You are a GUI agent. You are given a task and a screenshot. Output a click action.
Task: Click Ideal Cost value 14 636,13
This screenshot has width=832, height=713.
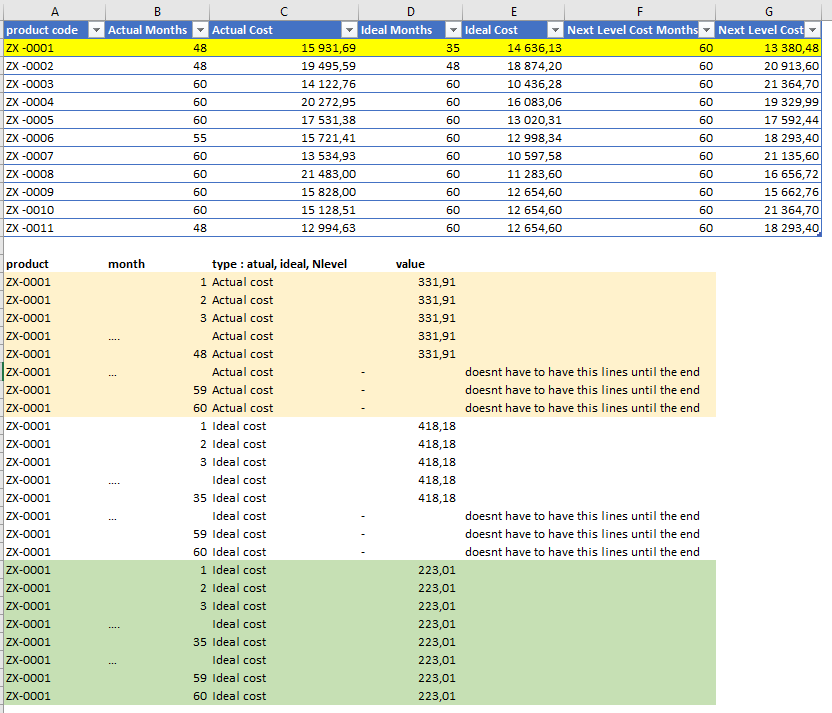click(514, 48)
